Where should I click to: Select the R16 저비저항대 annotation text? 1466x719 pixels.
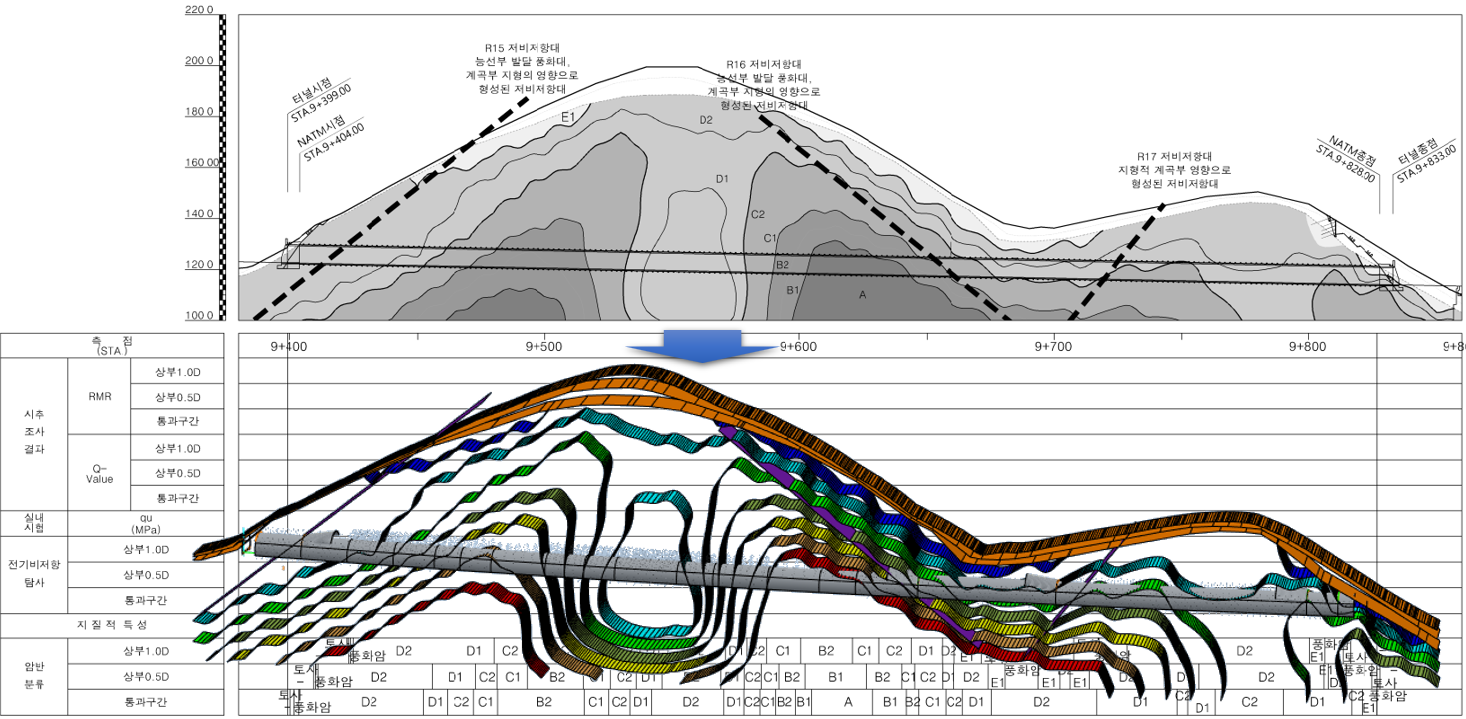click(x=763, y=84)
